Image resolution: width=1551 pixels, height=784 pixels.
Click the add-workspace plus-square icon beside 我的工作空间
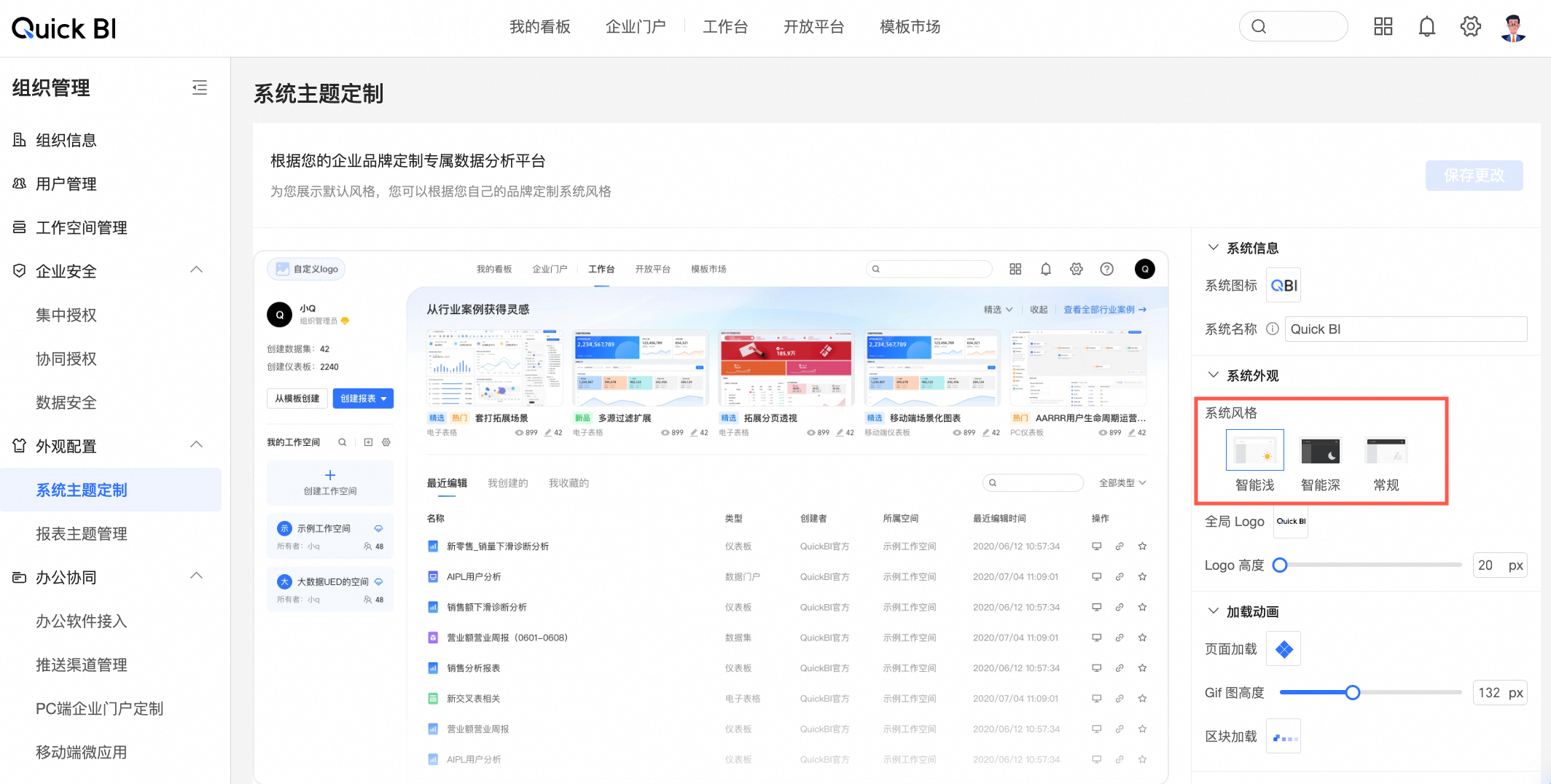368,442
